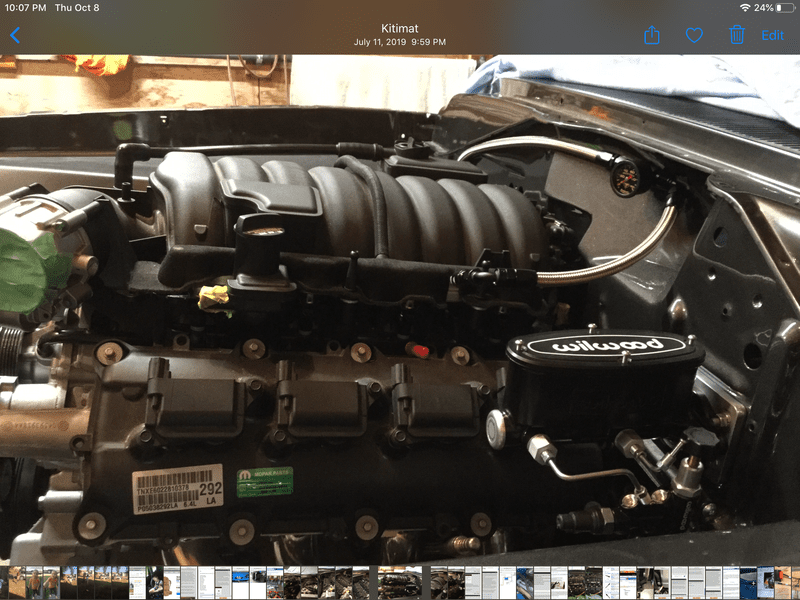Tap the 24% battery percentage
This screenshot has width=800, height=600.
[762, 8]
